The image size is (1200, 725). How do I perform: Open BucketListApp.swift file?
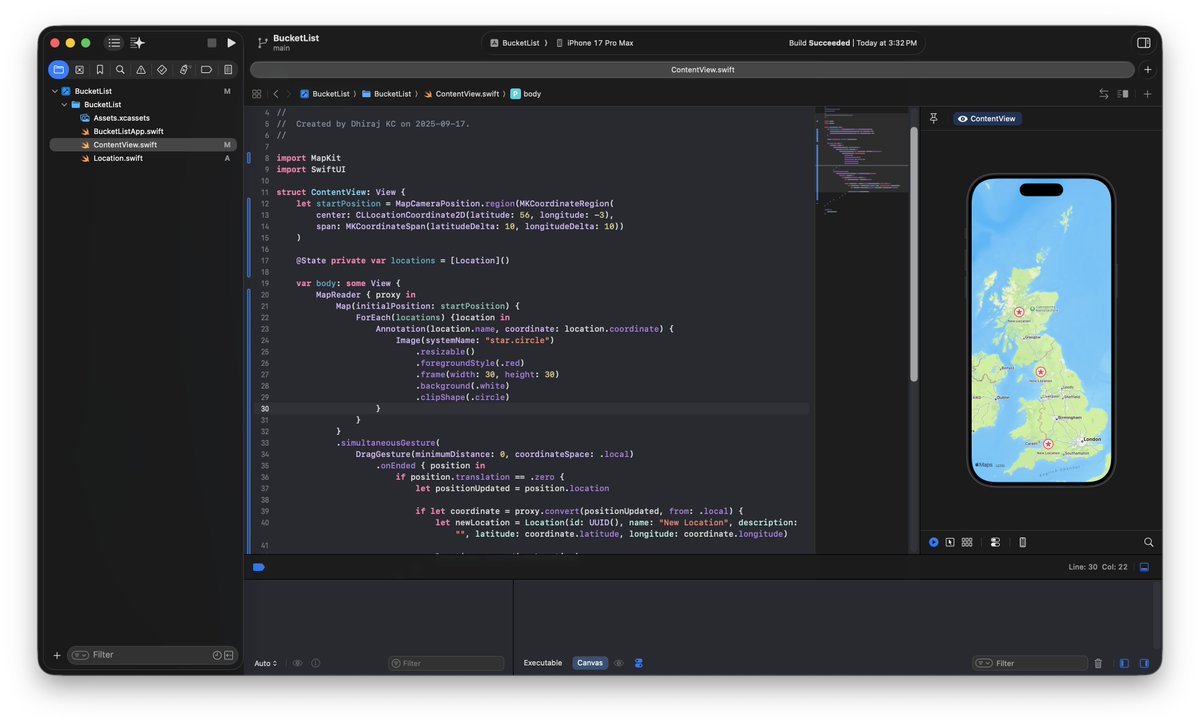128,131
